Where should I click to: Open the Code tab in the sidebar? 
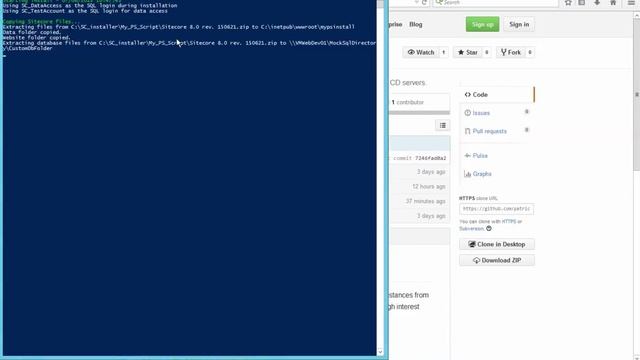click(496, 94)
